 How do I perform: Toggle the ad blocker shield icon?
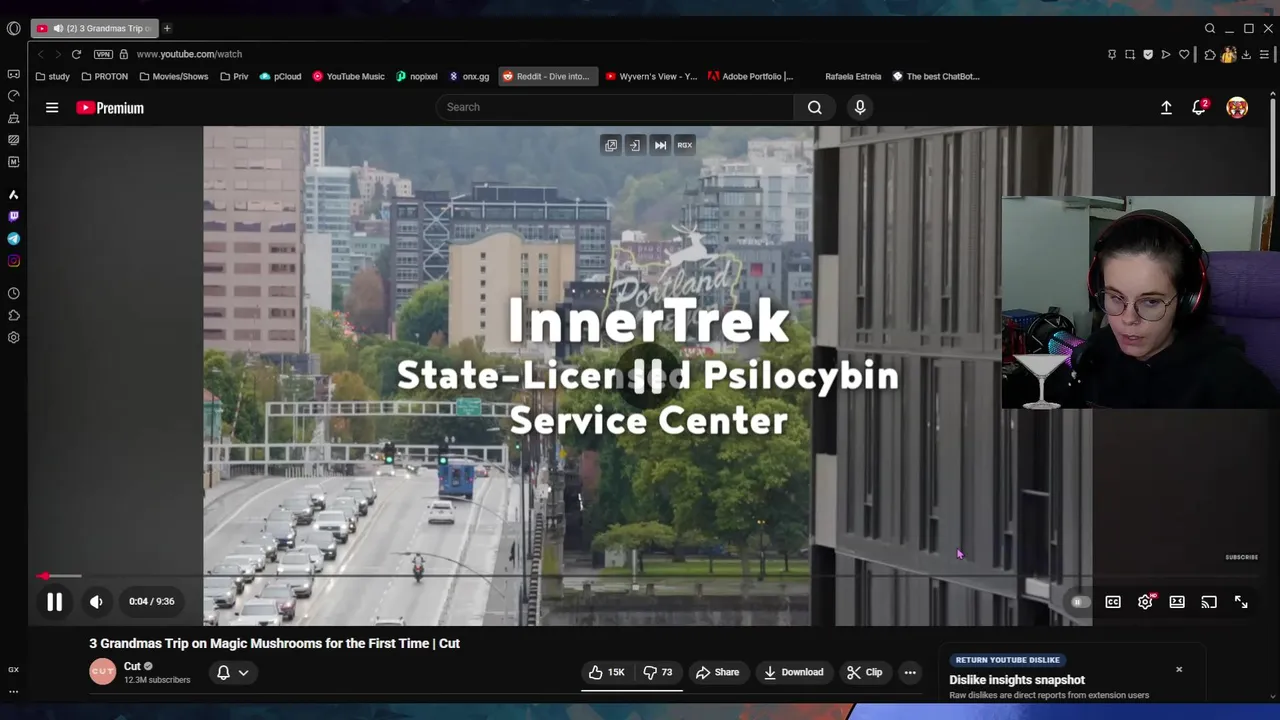1148,54
